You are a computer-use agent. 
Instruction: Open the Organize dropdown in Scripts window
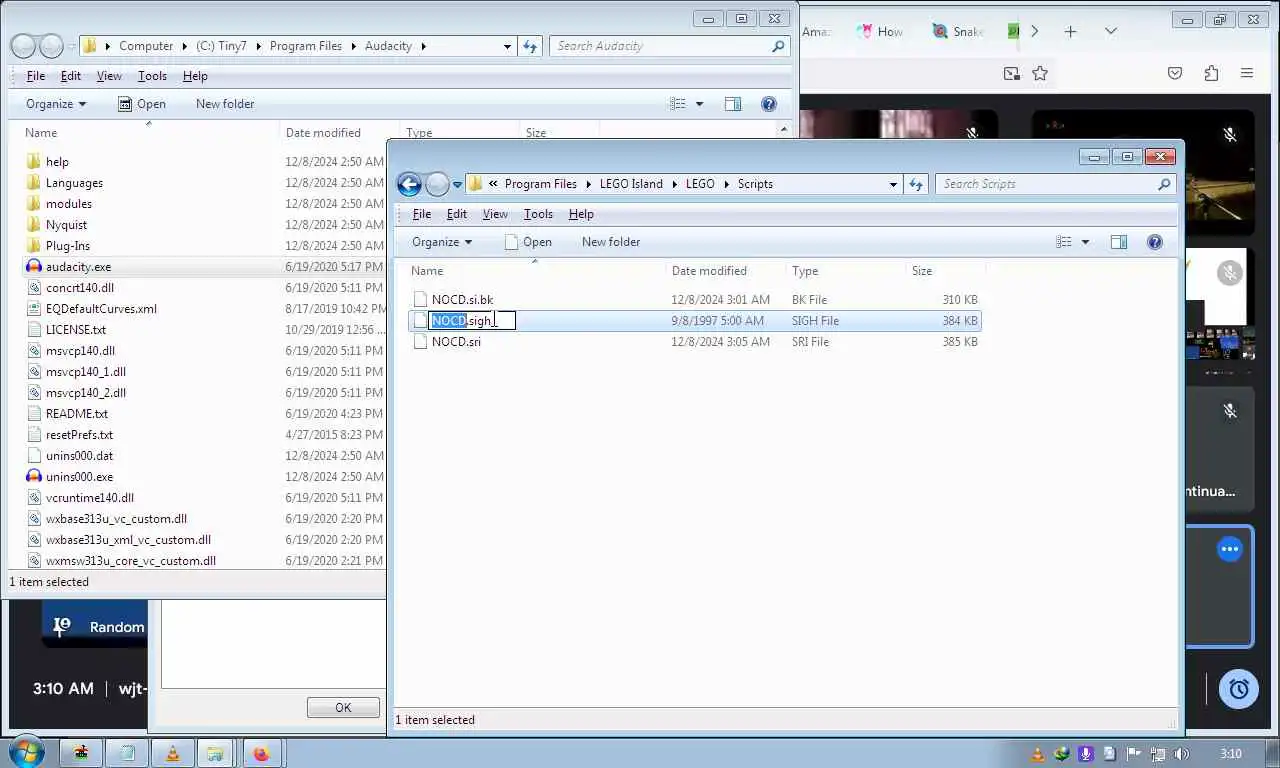[x=441, y=242]
